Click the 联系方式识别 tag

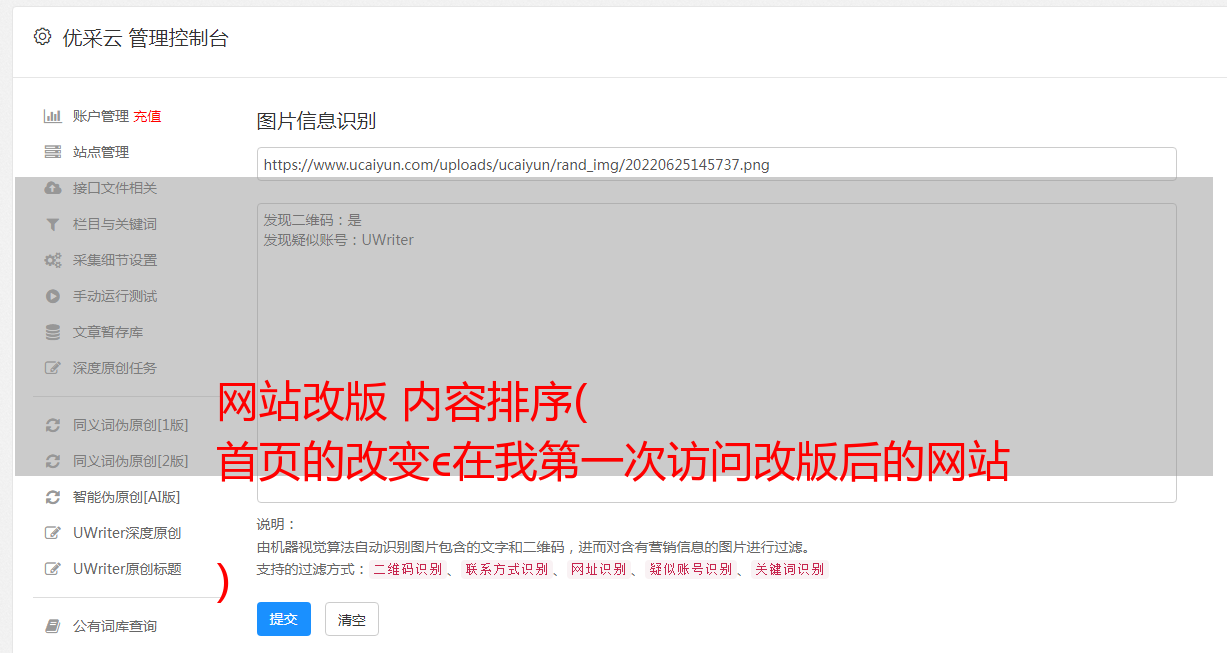click(x=506, y=569)
